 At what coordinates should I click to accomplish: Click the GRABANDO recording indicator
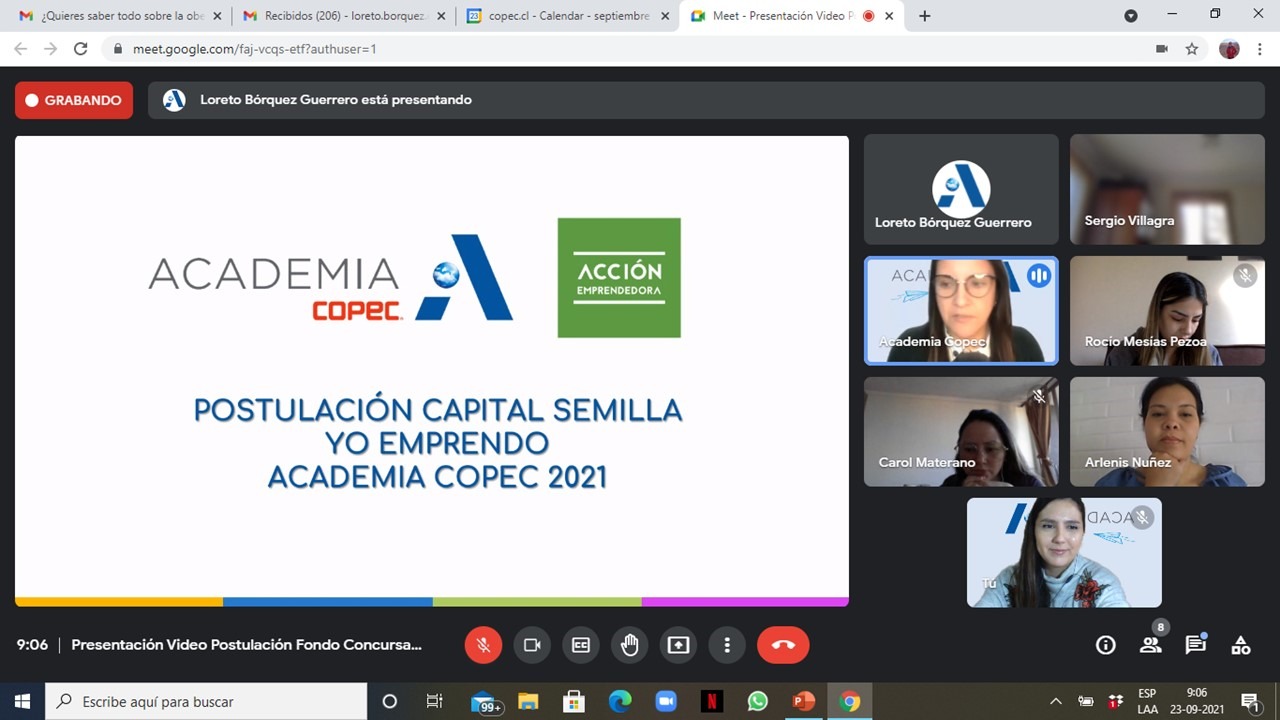pyautogui.click(x=74, y=100)
